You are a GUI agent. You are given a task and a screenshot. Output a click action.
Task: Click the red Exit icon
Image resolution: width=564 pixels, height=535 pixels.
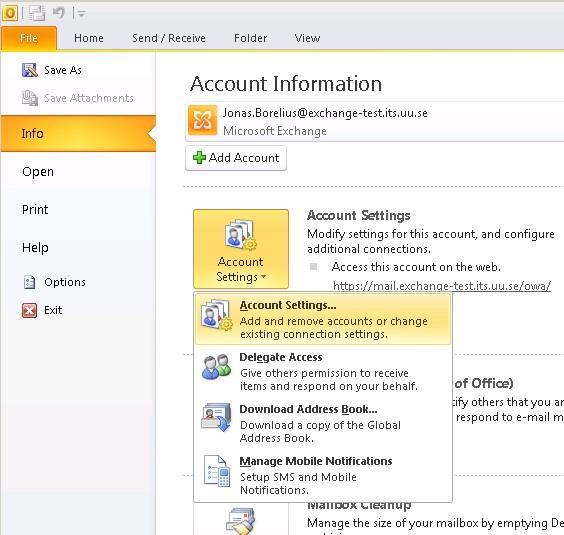click(29, 310)
